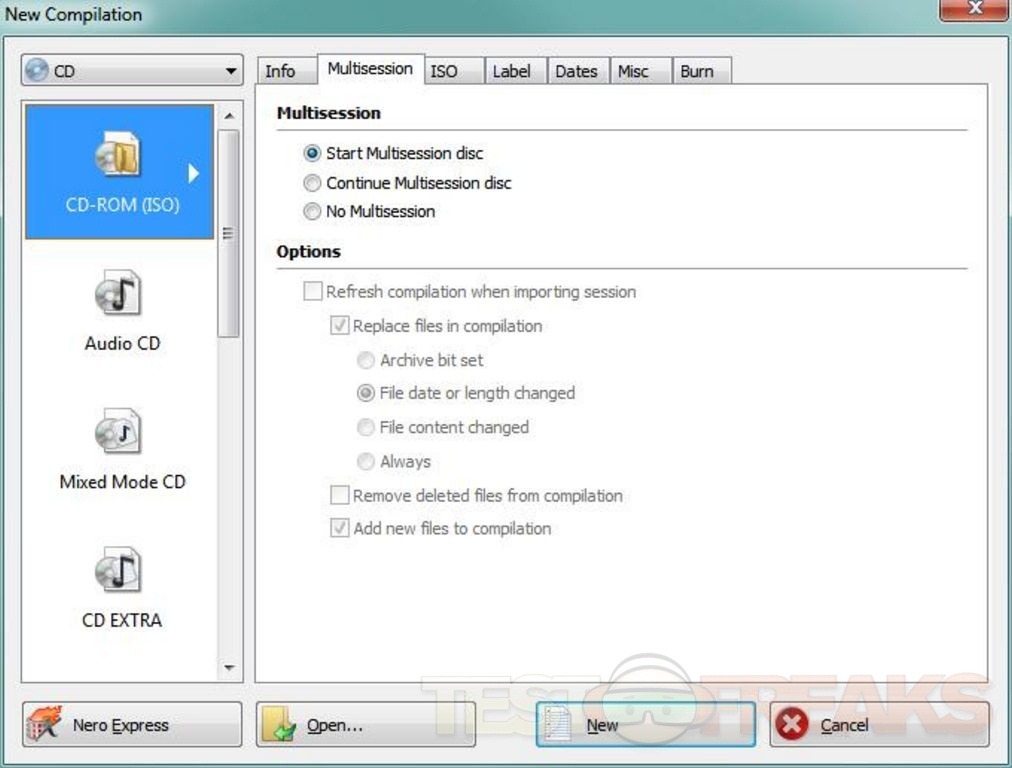Select Start Multisession disc option
This screenshot has height=768, width=1012.
click(x=312, y=154)
